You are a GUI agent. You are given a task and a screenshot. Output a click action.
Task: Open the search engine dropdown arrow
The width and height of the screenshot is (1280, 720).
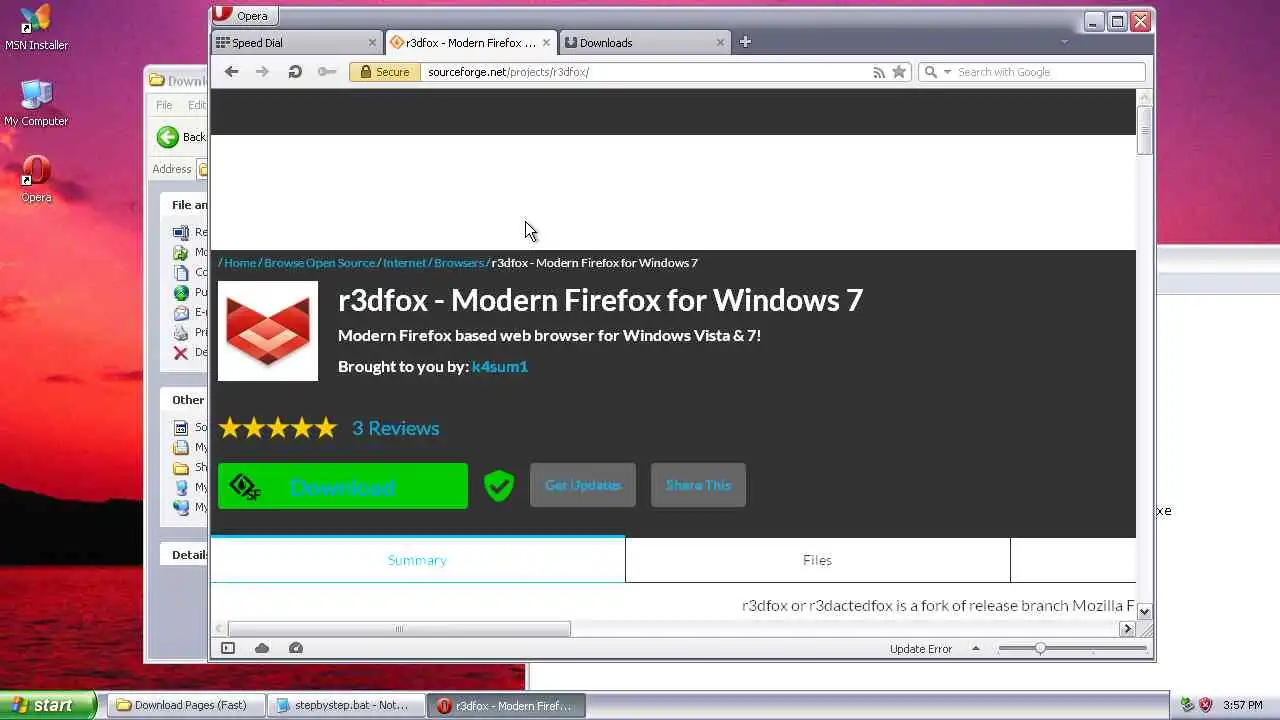tap(947, 72)
